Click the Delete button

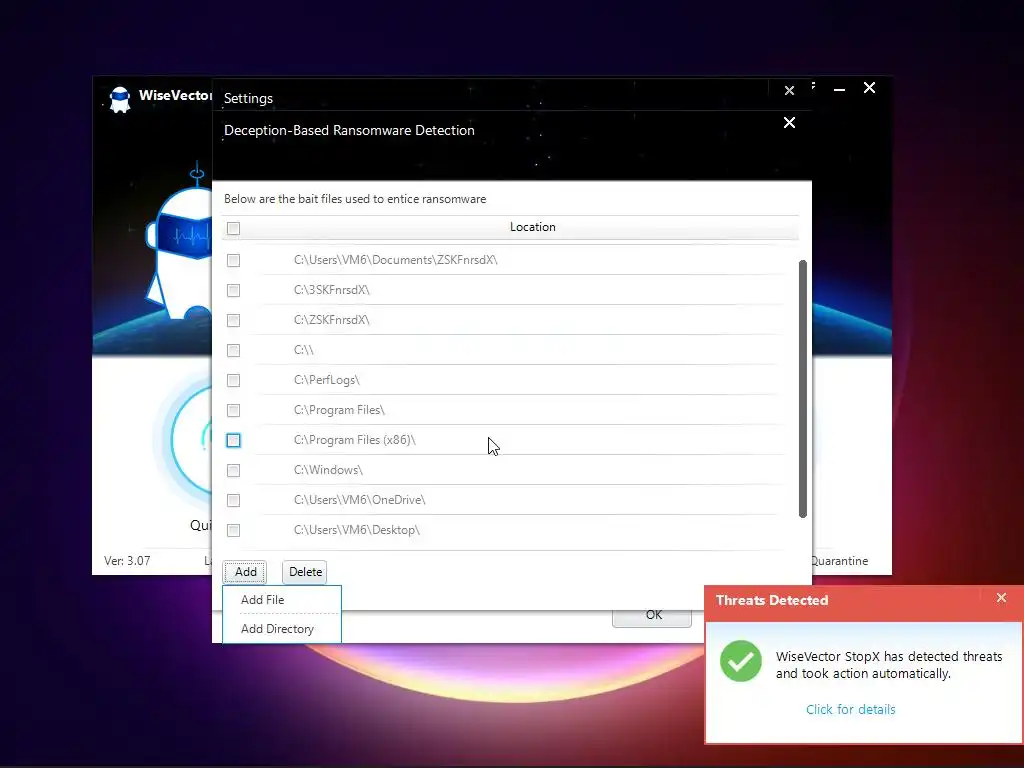pyautogui.click(x=305, y=571)
